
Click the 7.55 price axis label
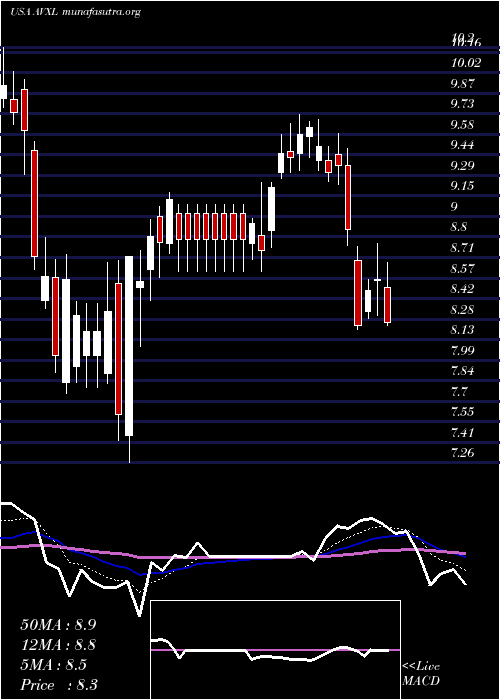click(462, 412)
